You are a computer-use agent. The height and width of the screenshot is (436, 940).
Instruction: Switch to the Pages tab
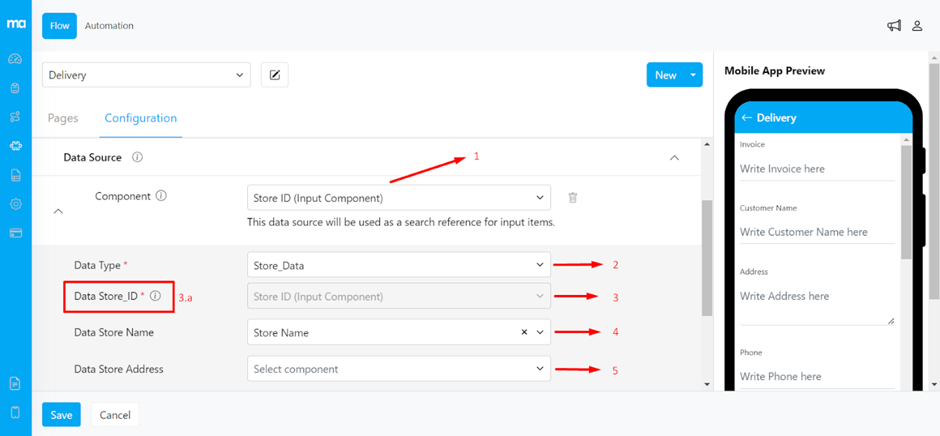(x=63, y=118)
